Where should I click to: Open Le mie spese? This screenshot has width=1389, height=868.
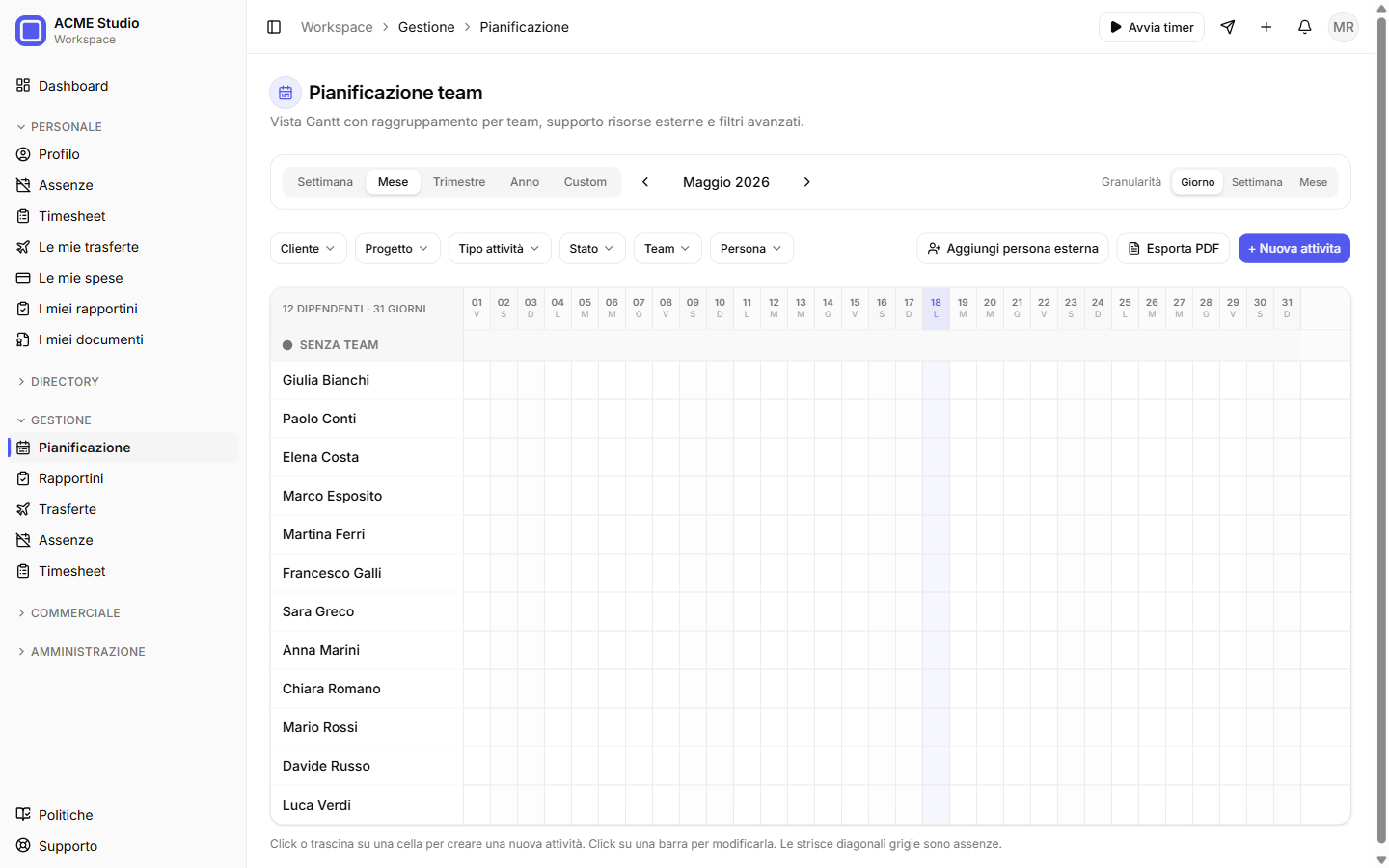click(123, 278)
